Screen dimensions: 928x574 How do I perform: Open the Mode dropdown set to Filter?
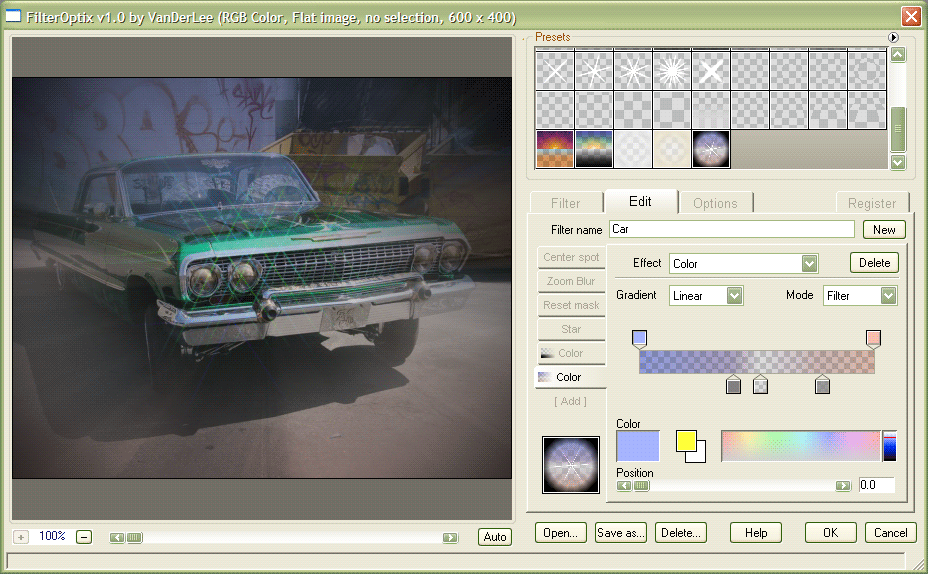[888, 296]
